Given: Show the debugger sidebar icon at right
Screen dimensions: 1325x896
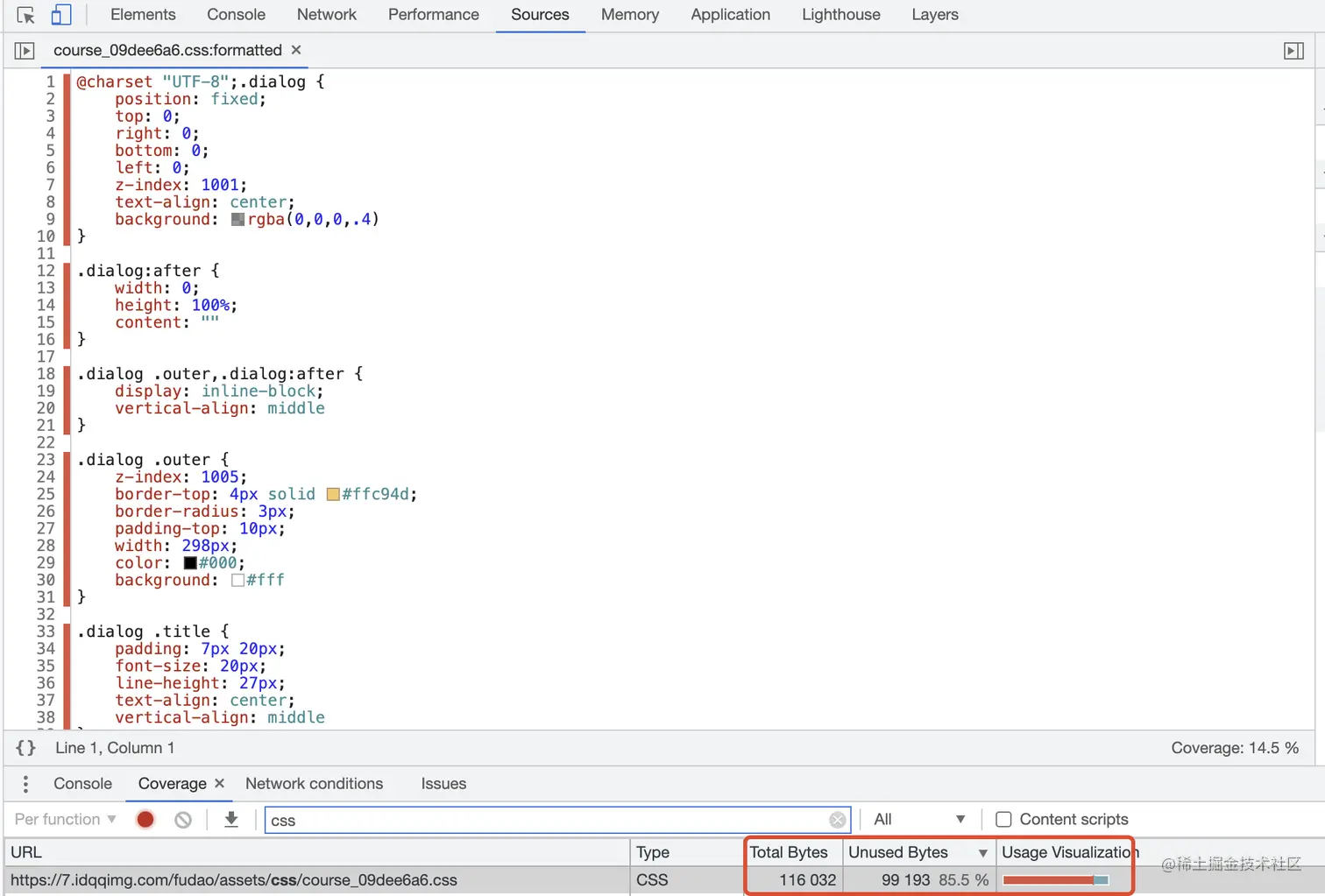Looking at the screenshot, I should coord(1293,51).
